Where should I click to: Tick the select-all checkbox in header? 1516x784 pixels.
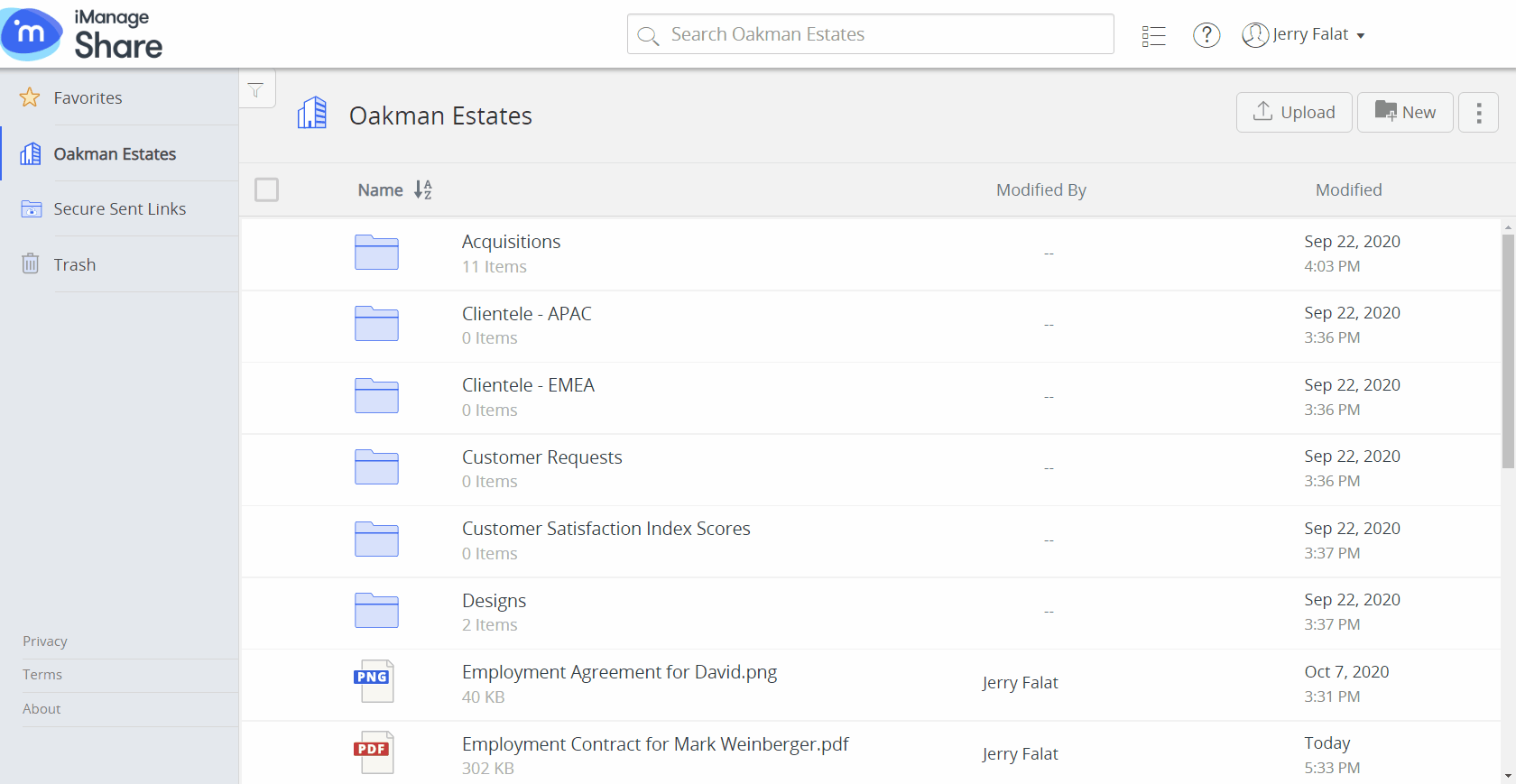coord(266,189)
